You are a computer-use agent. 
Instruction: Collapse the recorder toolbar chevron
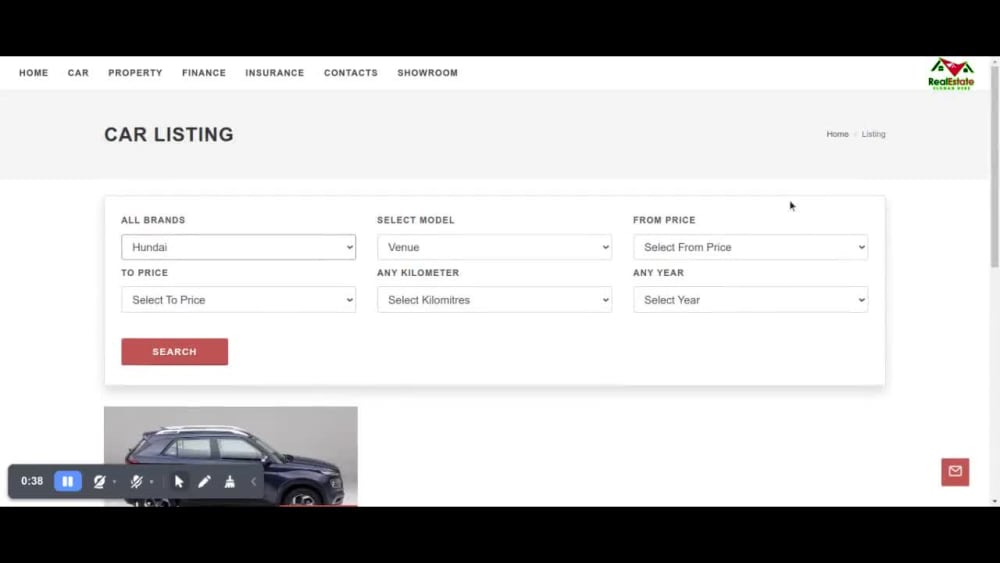click(253, 481)
